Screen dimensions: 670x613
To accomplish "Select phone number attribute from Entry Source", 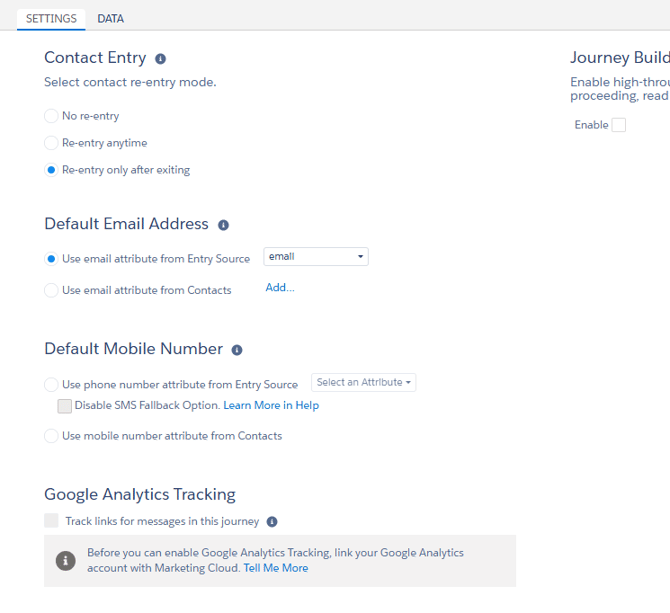I will (52, 384).
